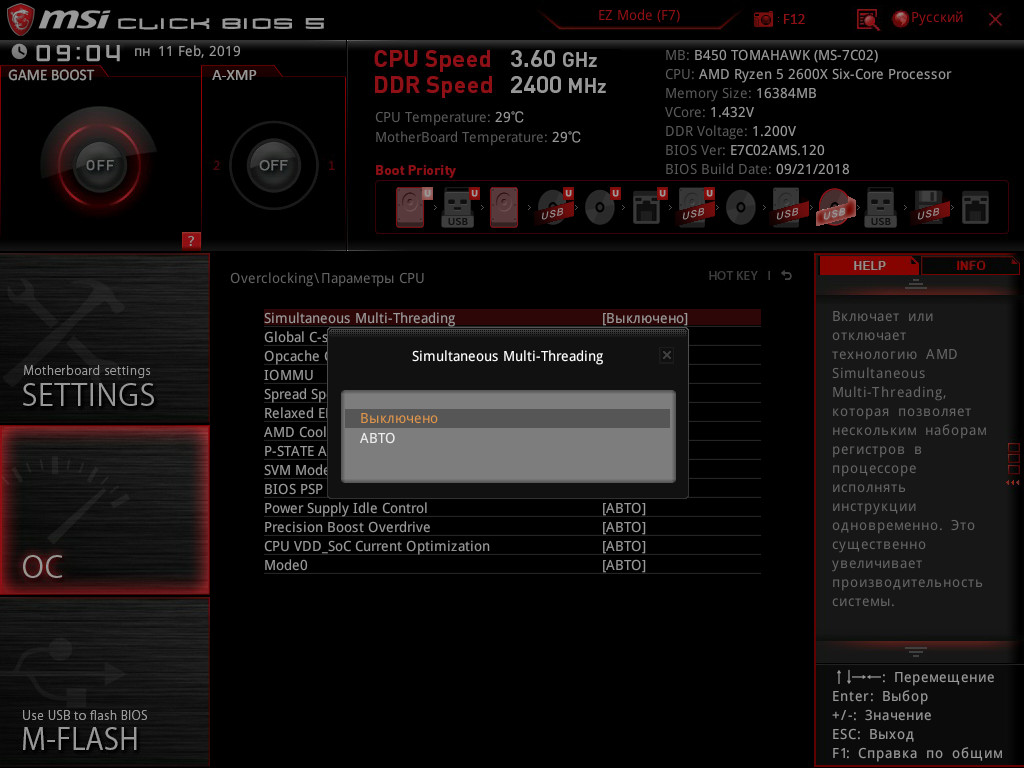This screenshot has width=1024, height=768.
Task: Click the BIOS PSP row
Action: (x=296, y=488)
